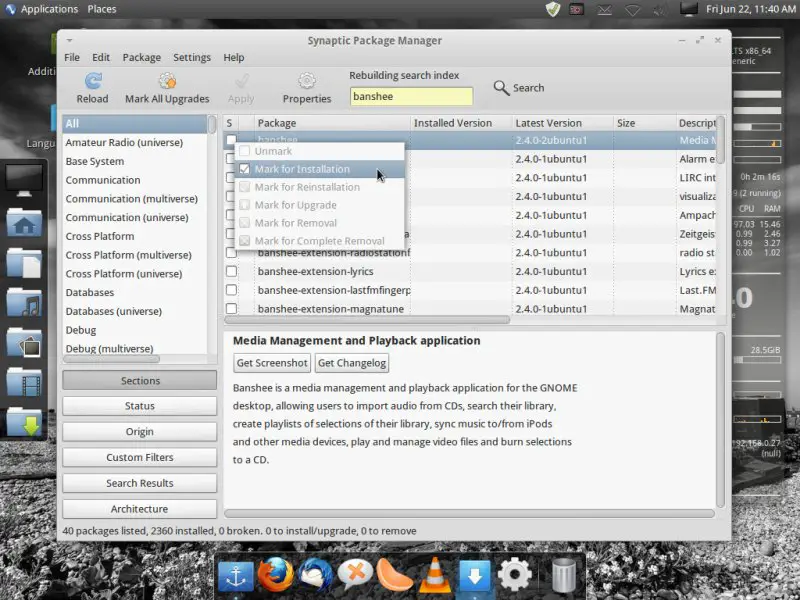Open the pictures folder in left dock
800x600 pixels.
click(x=24, y=342)
